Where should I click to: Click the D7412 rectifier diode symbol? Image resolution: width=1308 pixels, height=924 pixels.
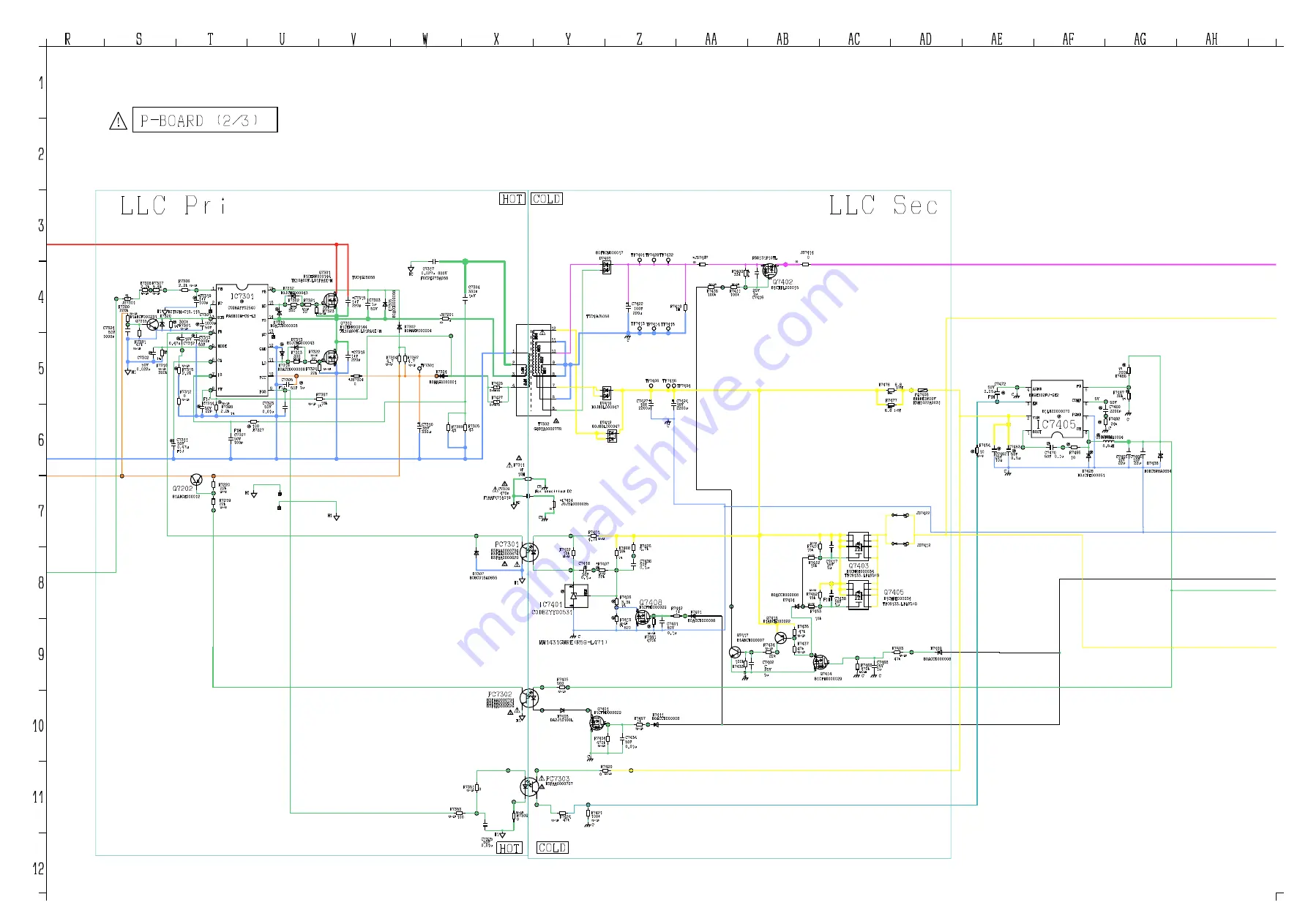pos(612,436)
